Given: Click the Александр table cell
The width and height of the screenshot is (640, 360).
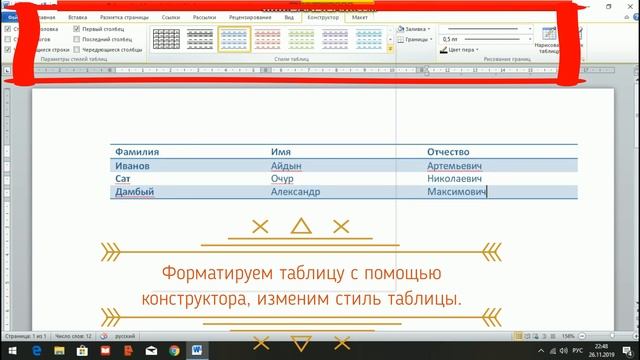Looking at the screenshot, I should (x=296, y=191).
